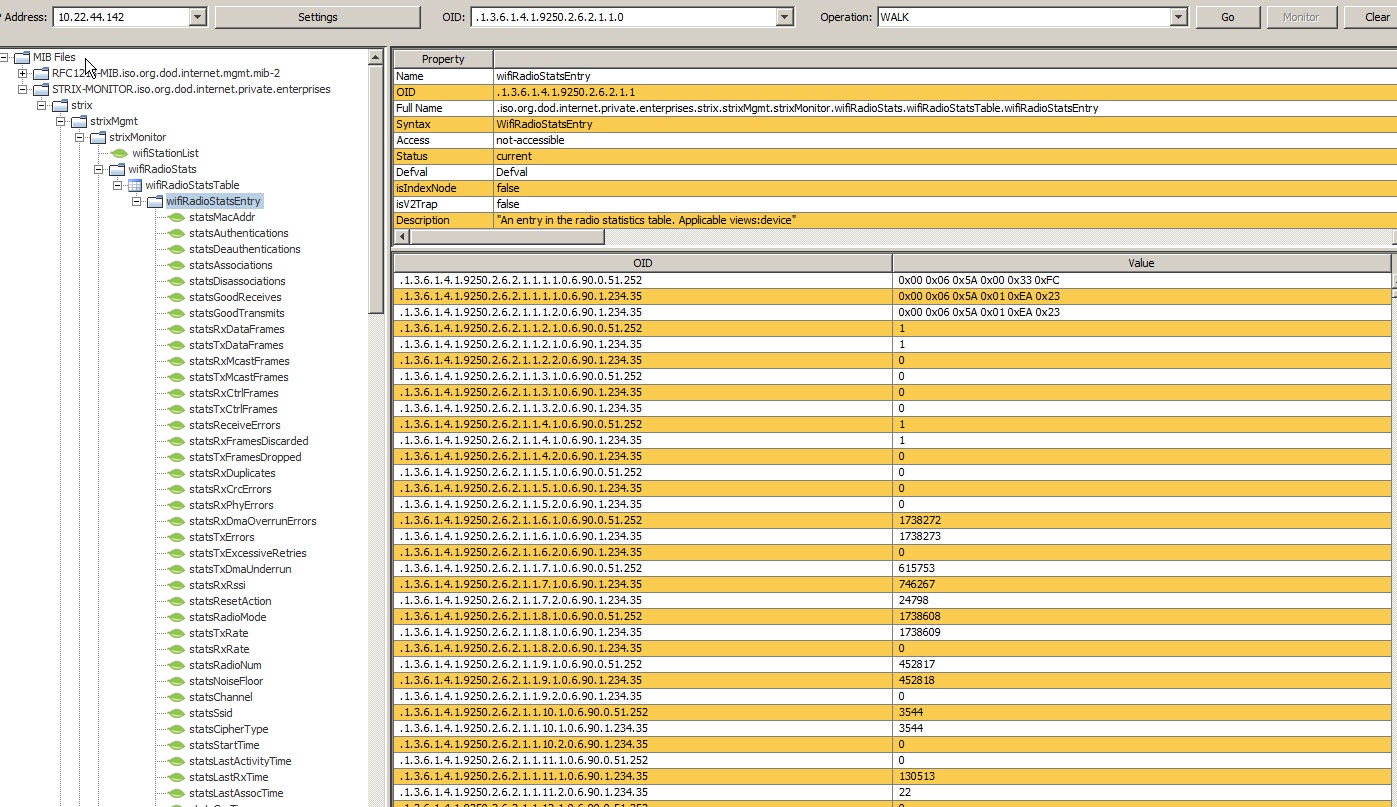Screen dimensions: 1397x807
Task: Select the Full Name property row
Action: (x=895, y=108)
